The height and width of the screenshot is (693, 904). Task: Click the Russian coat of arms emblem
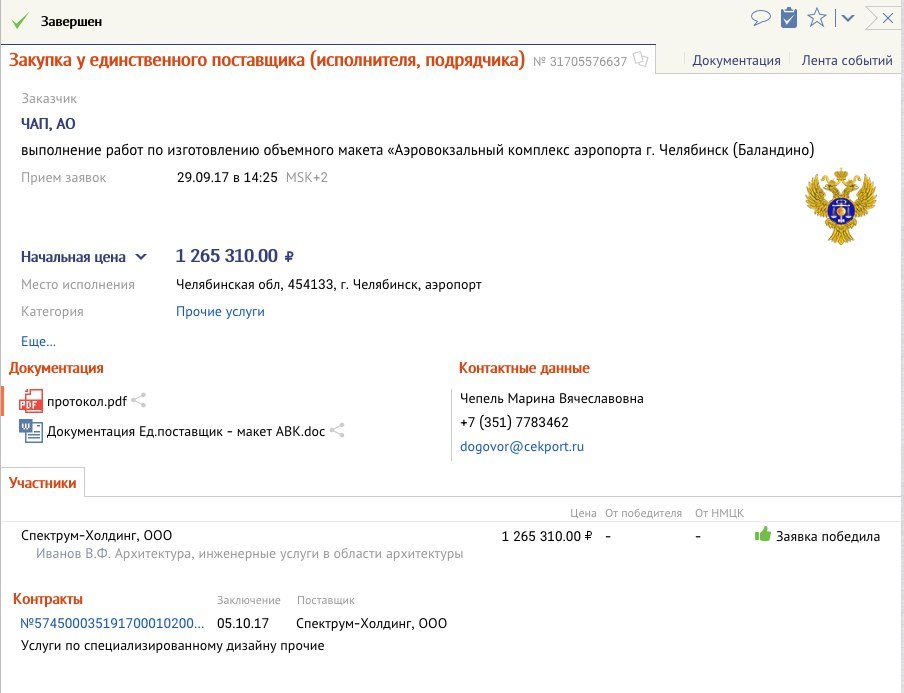[840, 205]
